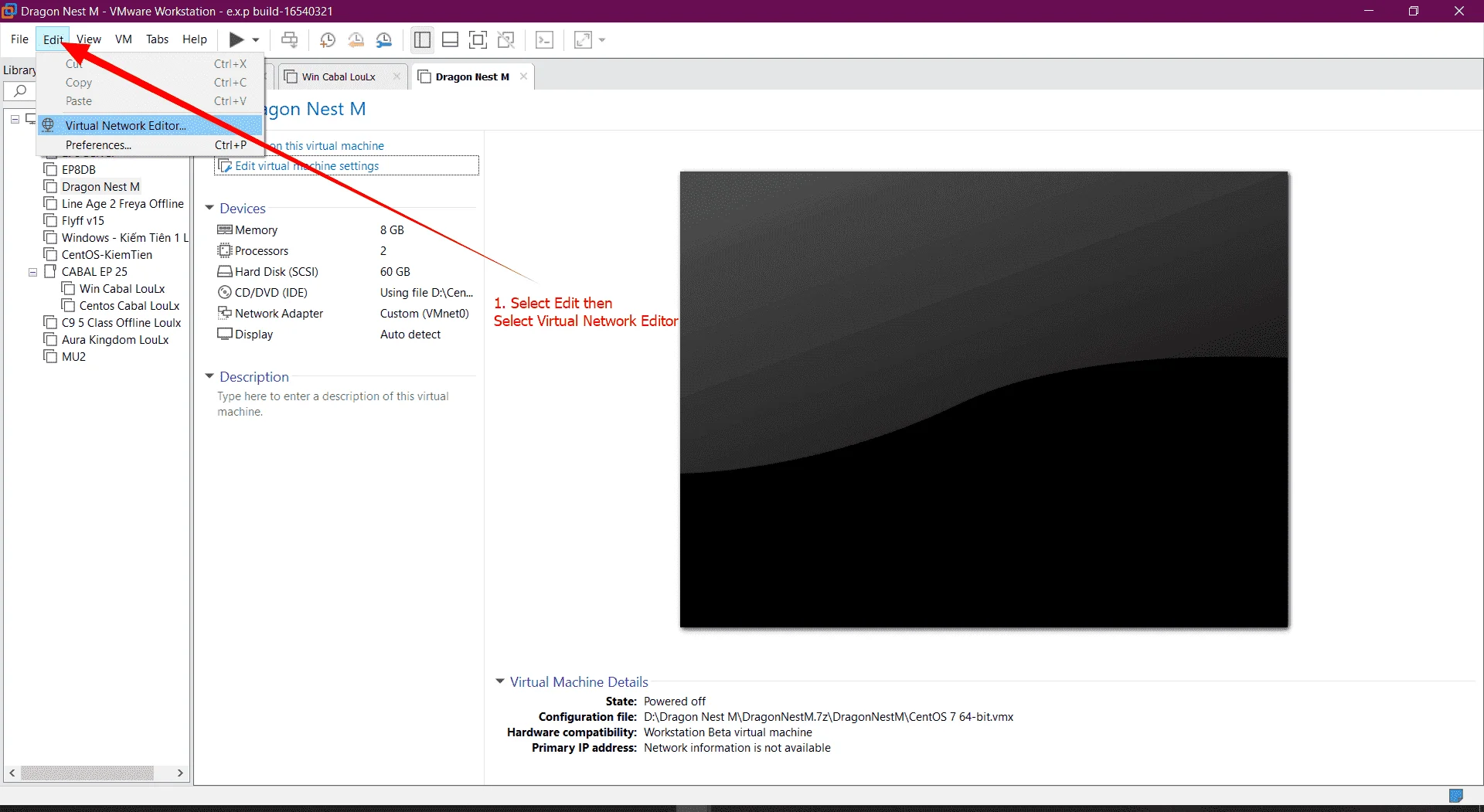Viewport: 1484px width, 812px height.
Task: Collapse the Virtual Machine Details section
Action: coord(500,681)
